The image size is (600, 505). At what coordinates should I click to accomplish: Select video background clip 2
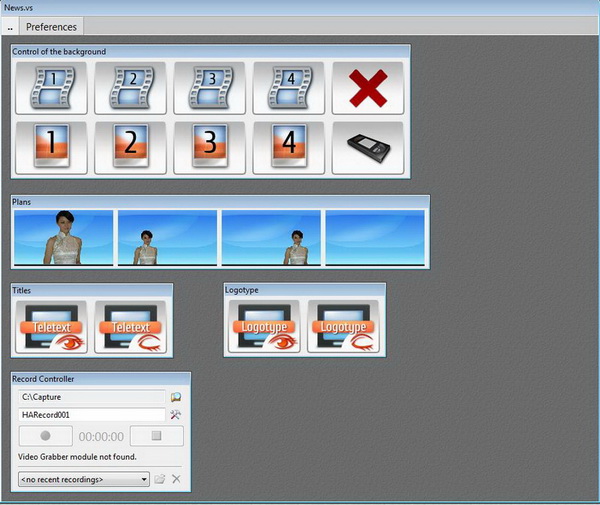click(130, 88)
